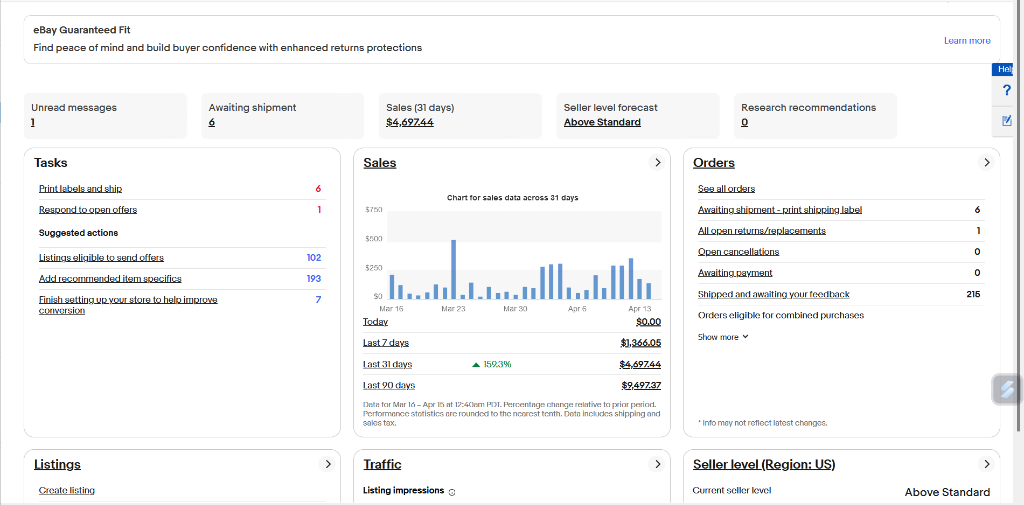The image size is (1024, 505).
Task: Open the Listings panel arrow icon
Action: (x=328, y=464)
